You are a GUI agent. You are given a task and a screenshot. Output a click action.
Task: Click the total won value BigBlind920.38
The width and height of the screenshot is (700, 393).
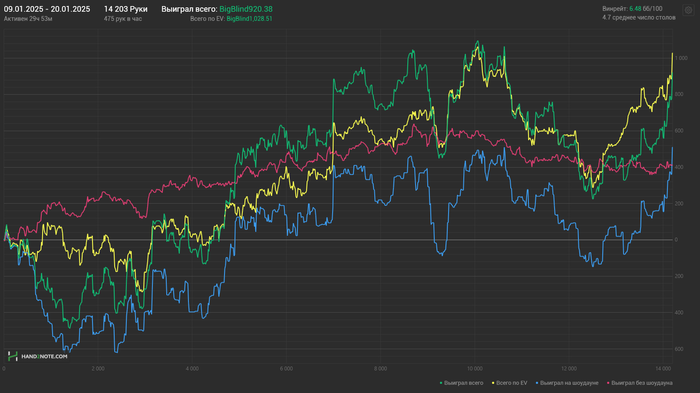[x=246, y=9]
